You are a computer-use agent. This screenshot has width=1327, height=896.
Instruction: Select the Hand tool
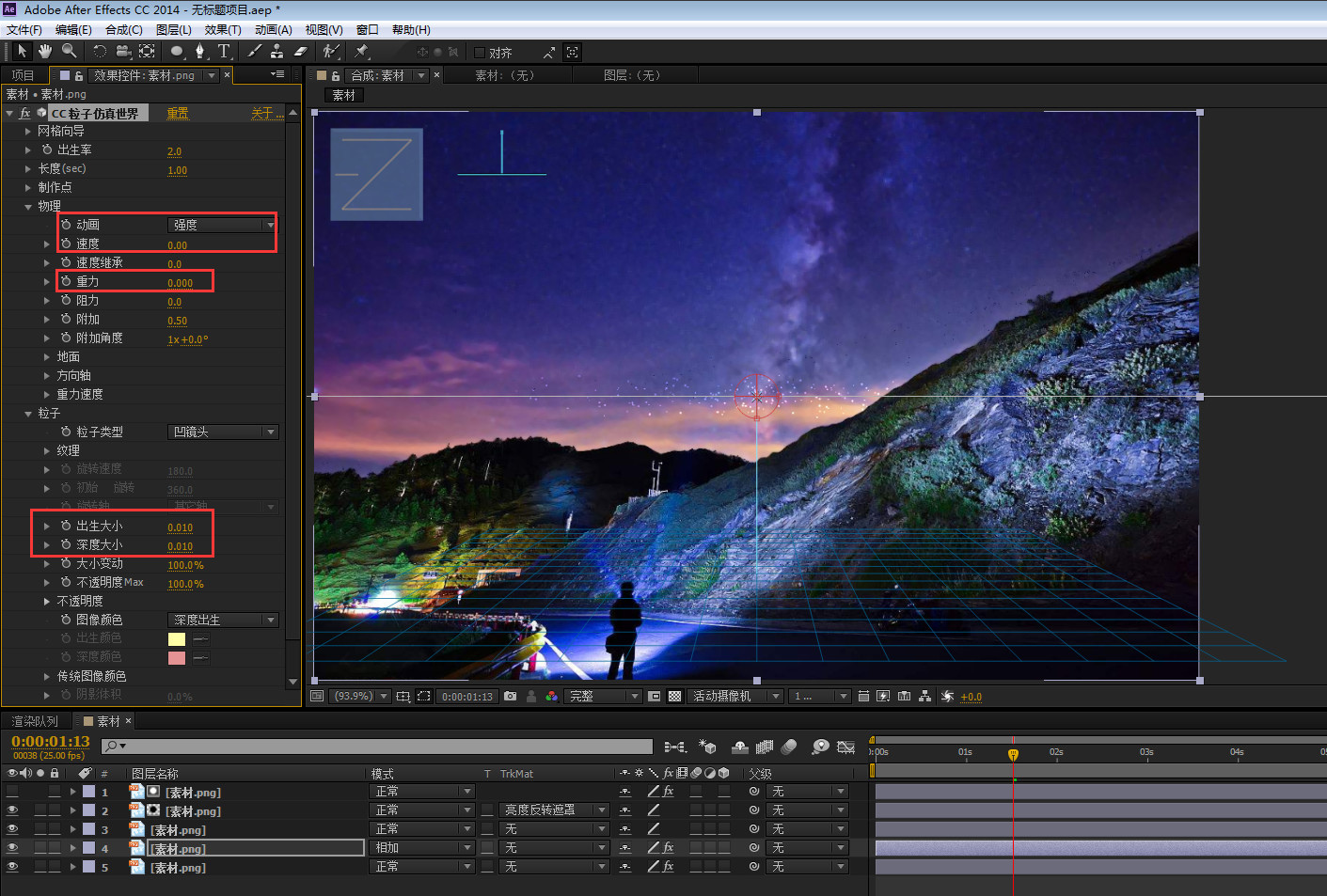45,52
